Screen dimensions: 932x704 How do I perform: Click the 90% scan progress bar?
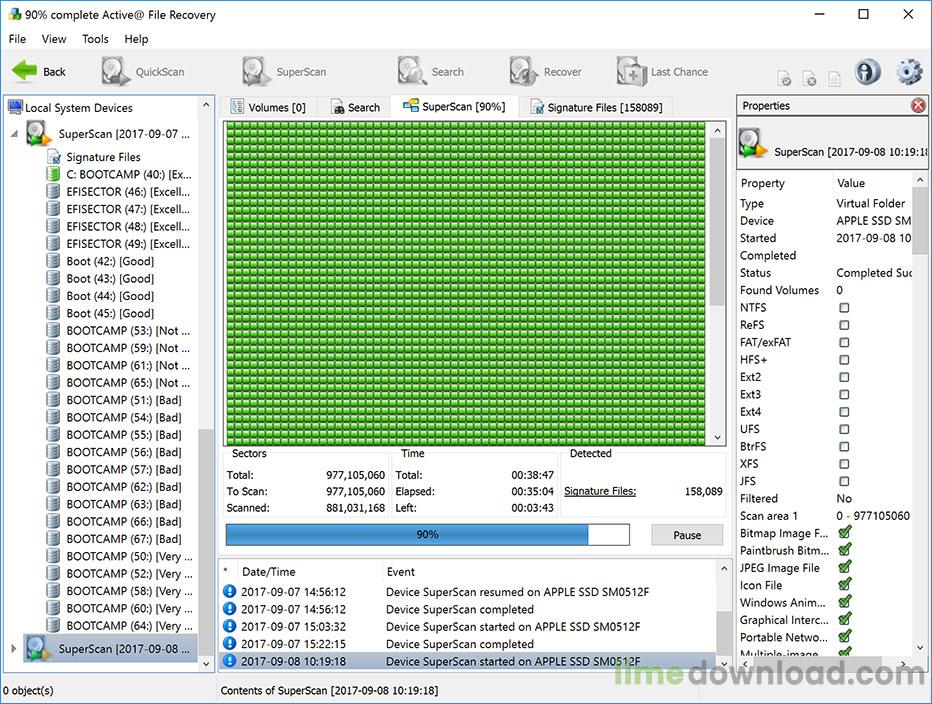(427, 535)
